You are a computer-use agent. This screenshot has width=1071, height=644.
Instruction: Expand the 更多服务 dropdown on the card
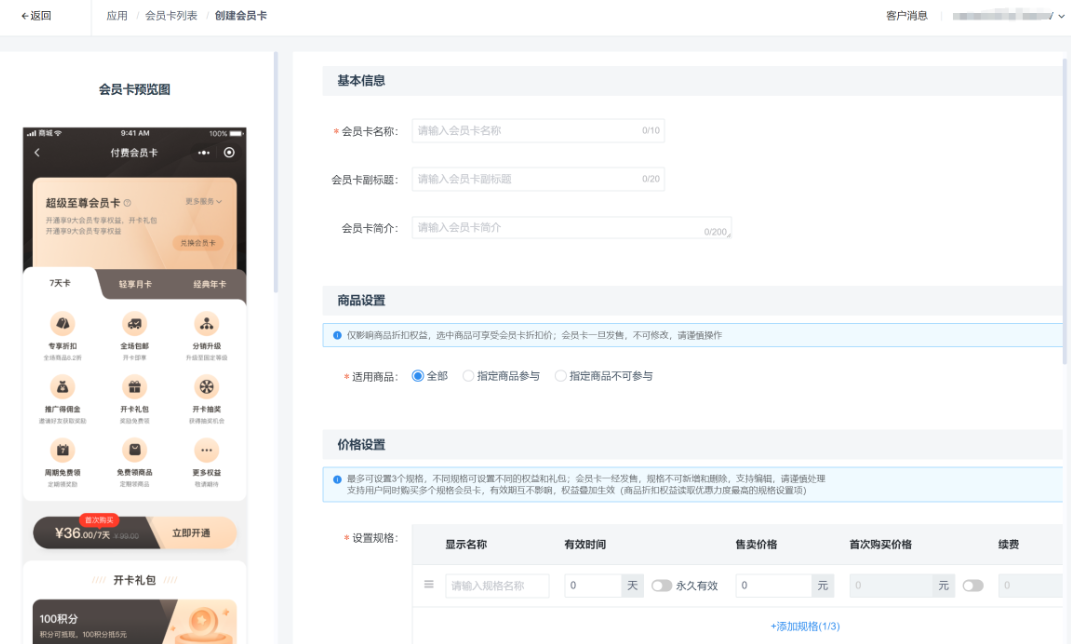(204, 202)
